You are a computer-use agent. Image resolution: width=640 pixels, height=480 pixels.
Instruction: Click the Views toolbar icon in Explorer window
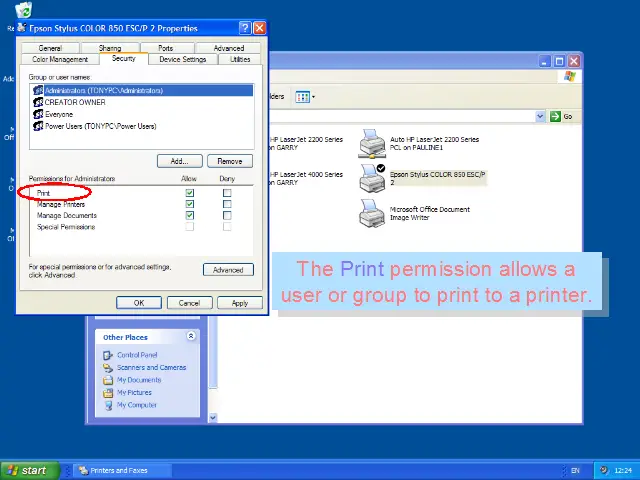click(302, 97)
